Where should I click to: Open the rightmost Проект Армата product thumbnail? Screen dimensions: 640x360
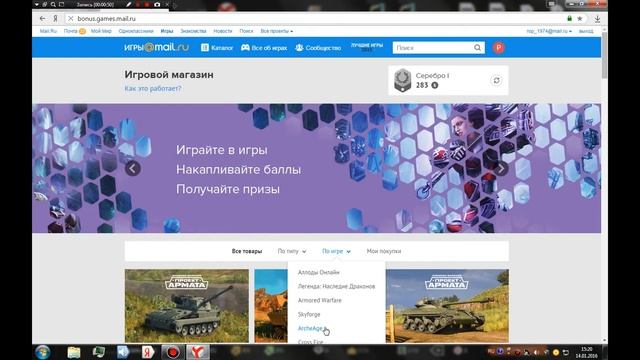[447, 306]
